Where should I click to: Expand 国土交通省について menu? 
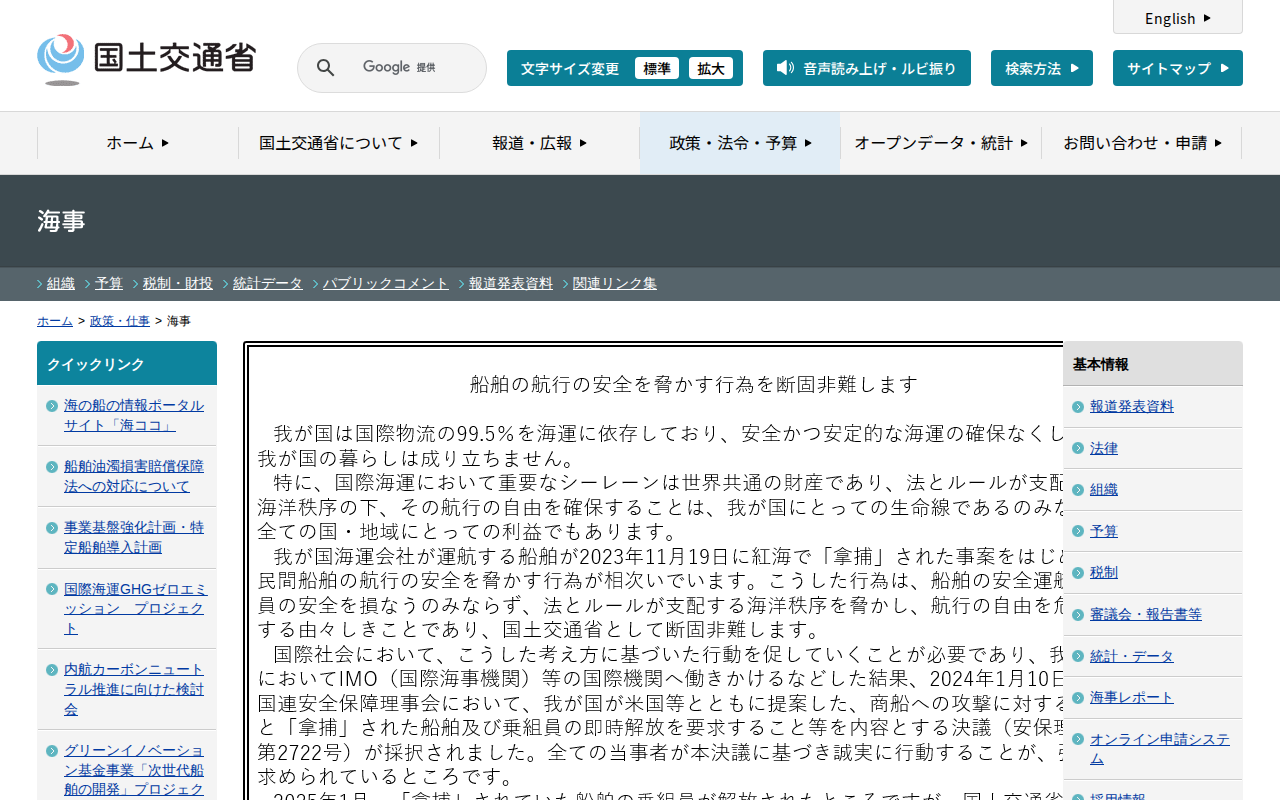click(339, 143)
